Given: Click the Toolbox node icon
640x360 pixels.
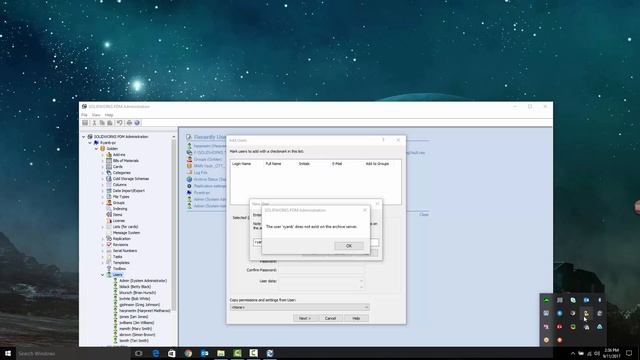Looking at the screenshot, I should pos(109,269).
